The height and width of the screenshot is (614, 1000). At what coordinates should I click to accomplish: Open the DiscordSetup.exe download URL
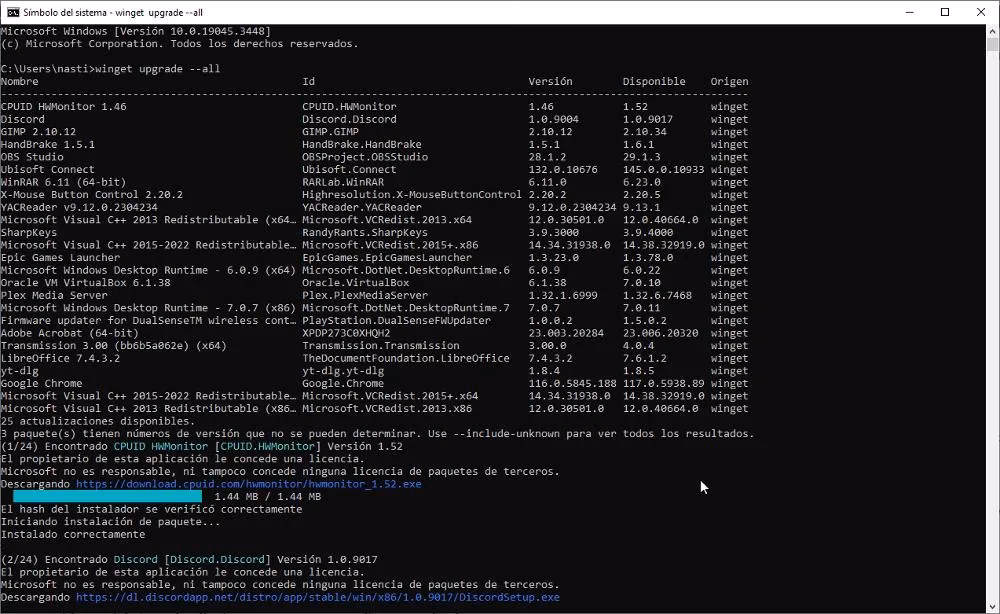318,597
